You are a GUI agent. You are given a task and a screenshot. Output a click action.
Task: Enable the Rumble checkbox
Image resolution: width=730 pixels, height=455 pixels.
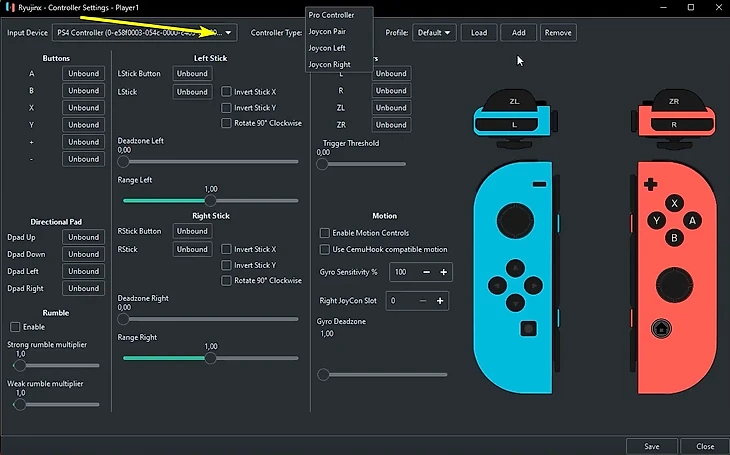pos(15,327)
